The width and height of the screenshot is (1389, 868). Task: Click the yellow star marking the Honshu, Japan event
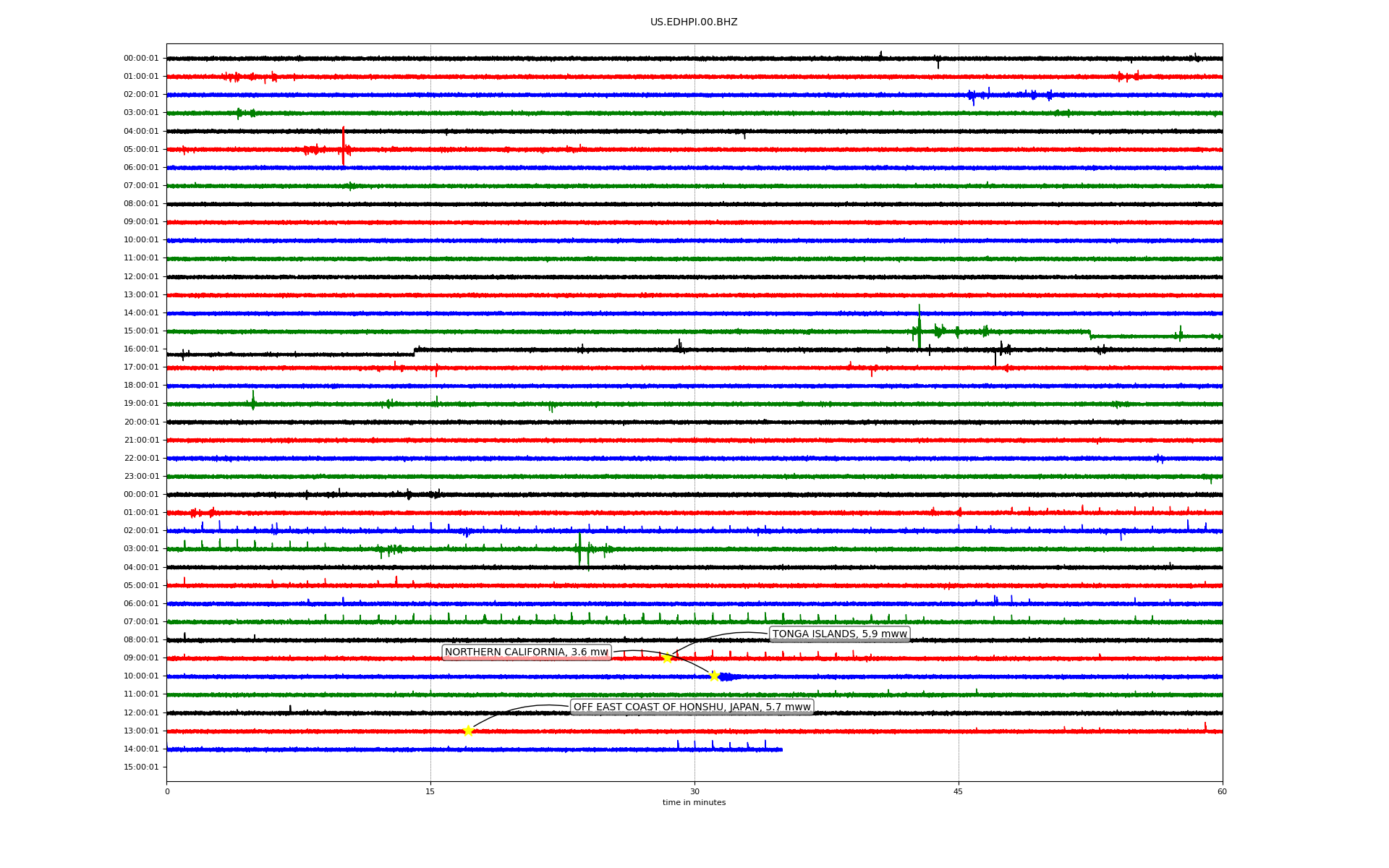click(x=468, y=731)
